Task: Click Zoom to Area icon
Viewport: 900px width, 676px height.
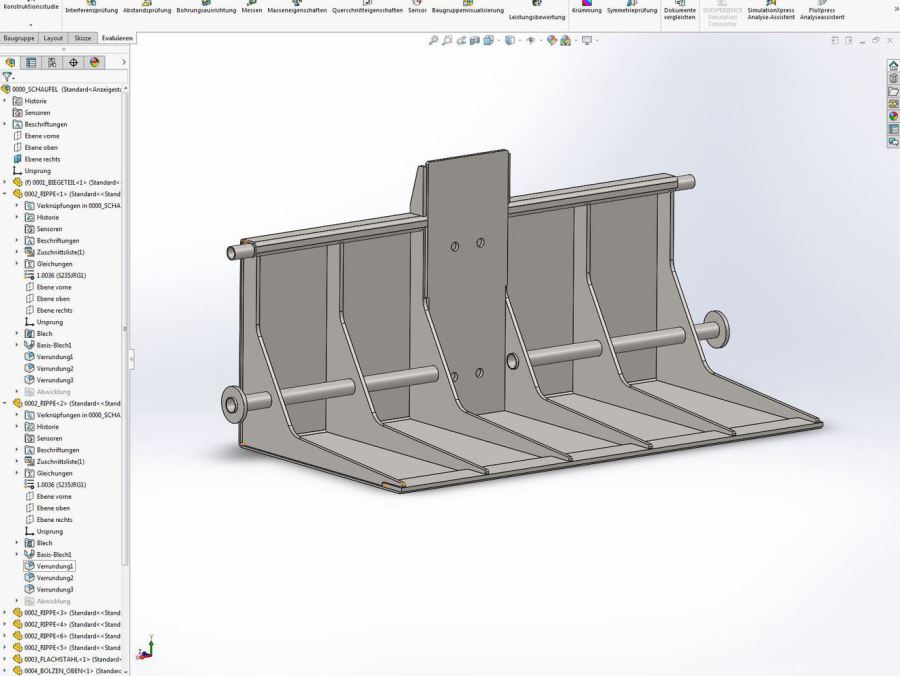Action: pyautogui.click(x=447, y=40)
